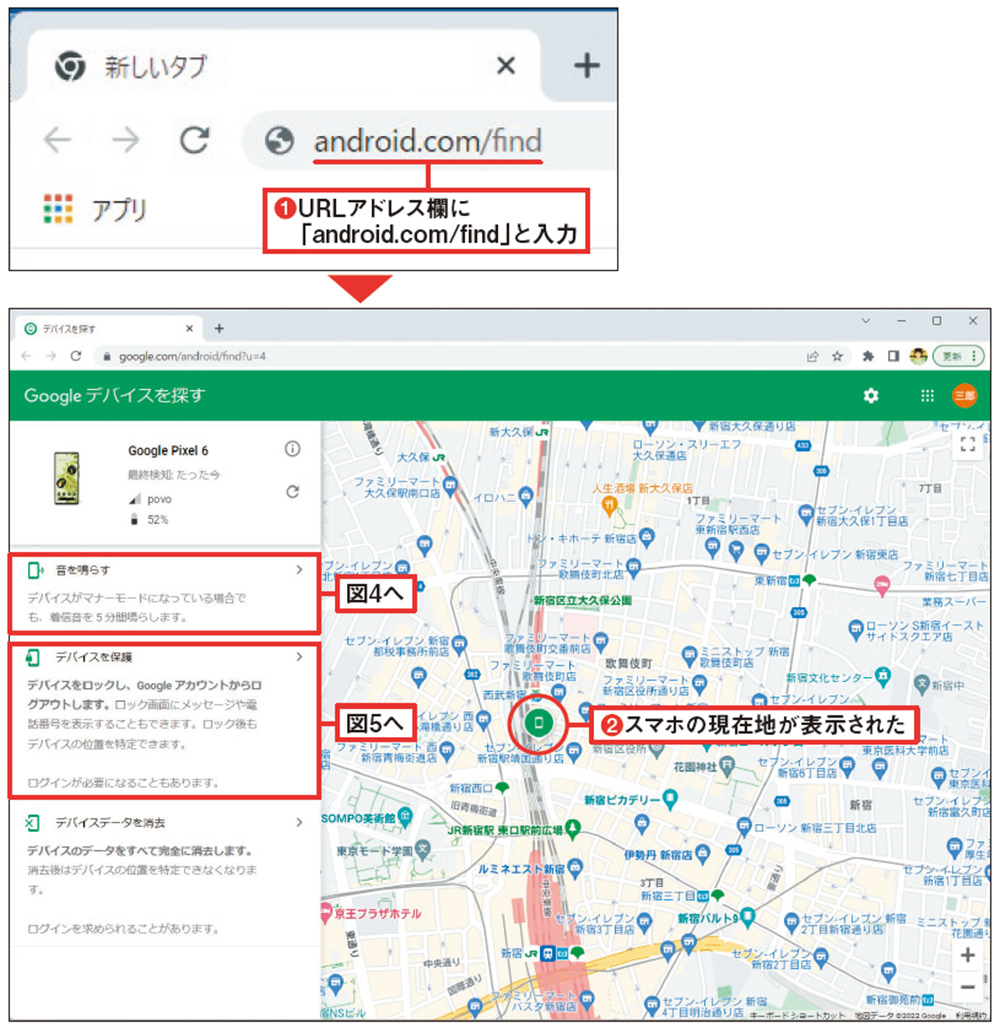Close the 新しいタブ tab
The height and width of the screenshot is (1028, 1000).
pyautogui.click(x=506, y=66)
